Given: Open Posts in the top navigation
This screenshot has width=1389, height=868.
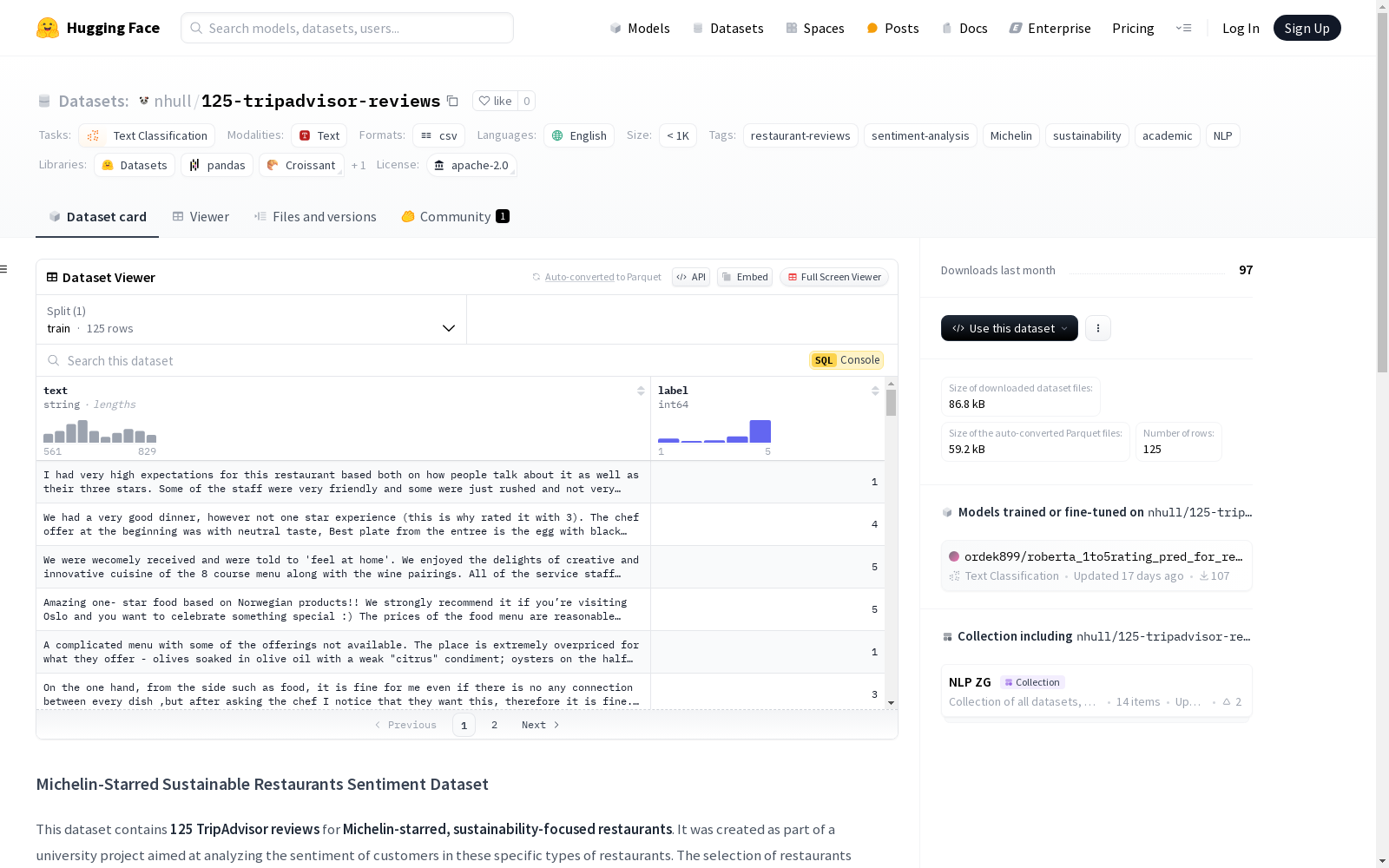Looking at the screenshot, I should (x=892, y=28).
